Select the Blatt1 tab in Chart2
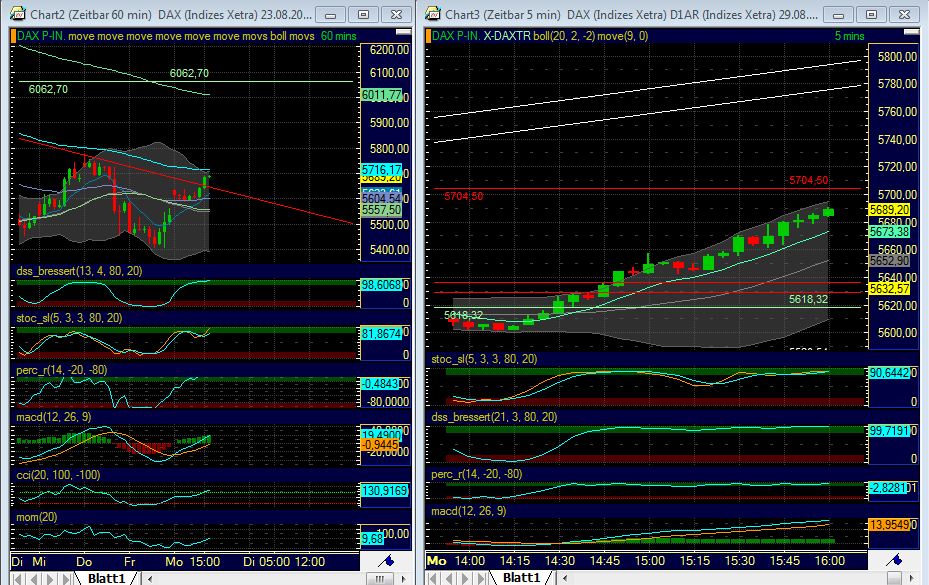929x585 pixels. tap(105, 578)
